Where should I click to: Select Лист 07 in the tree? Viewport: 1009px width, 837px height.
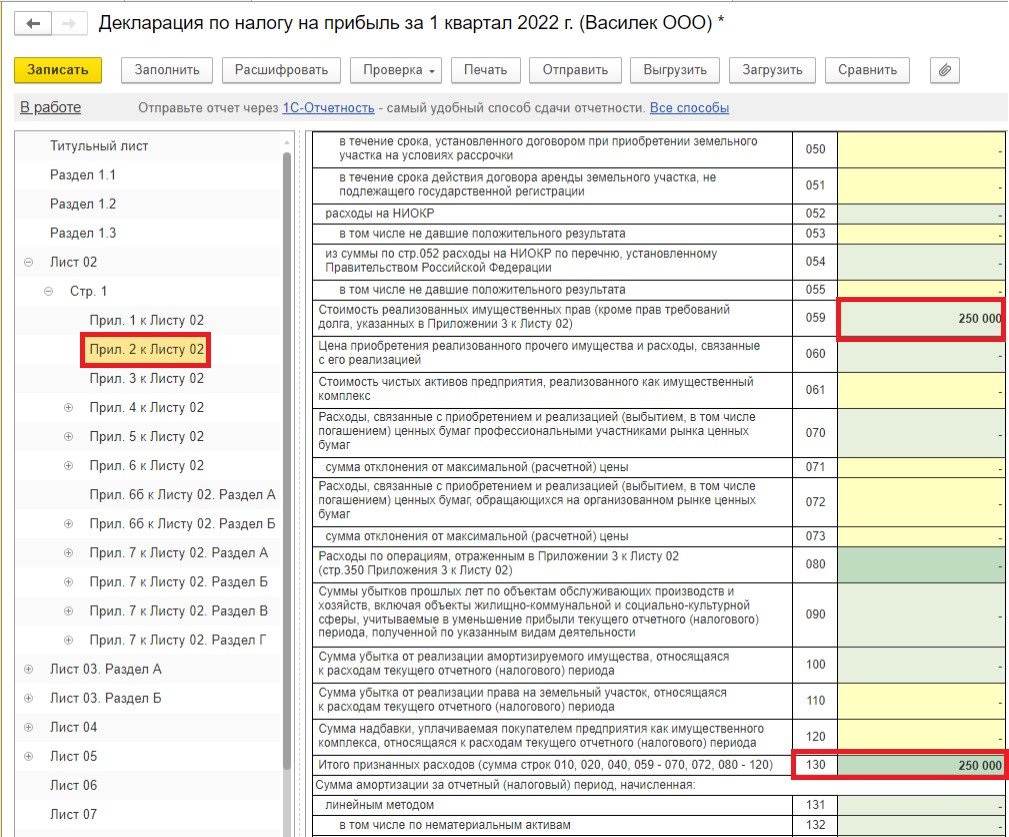click(x=73, y=814)
